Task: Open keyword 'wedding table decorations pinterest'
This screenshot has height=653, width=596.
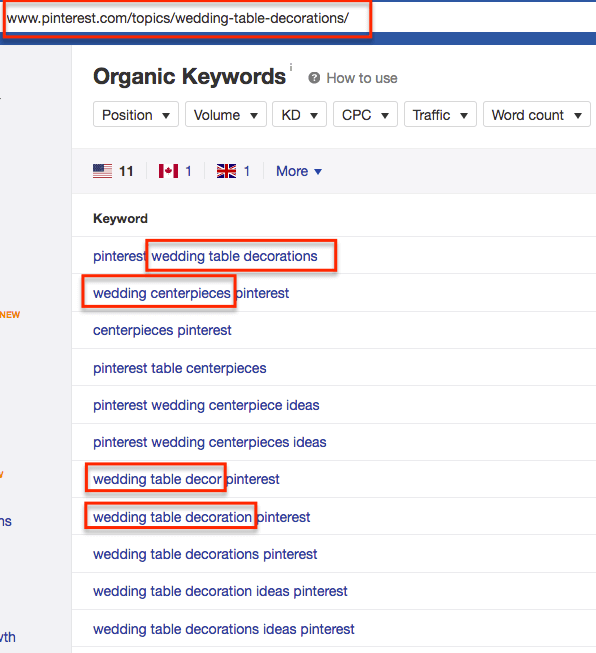Action: pyautogui.click(x=205, y=554)
